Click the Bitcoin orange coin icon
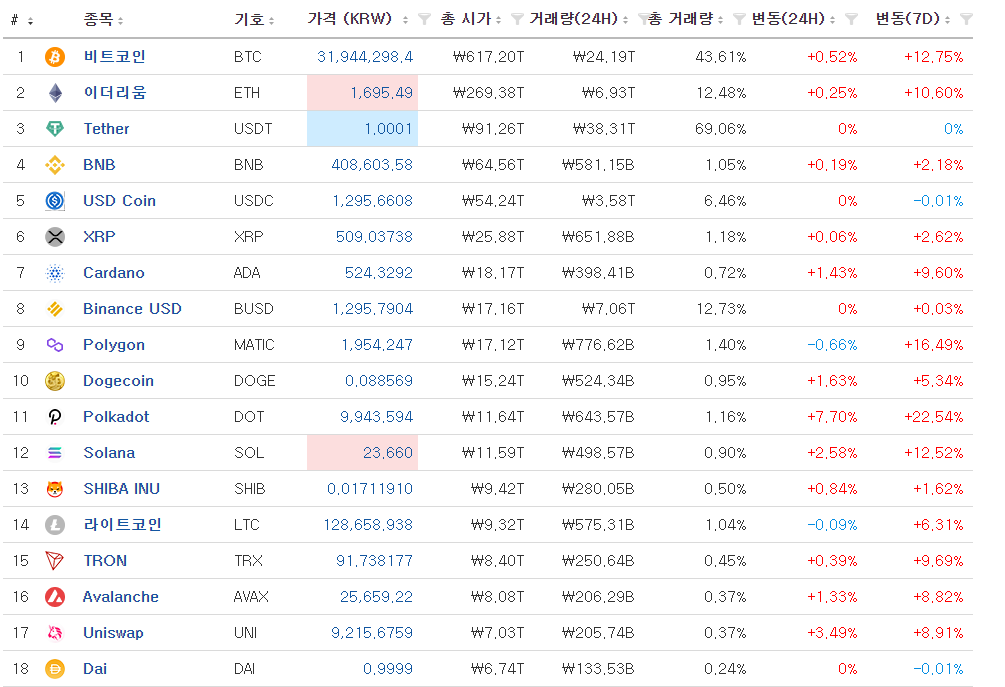The image size is (1005, 687). coord(55,57)
